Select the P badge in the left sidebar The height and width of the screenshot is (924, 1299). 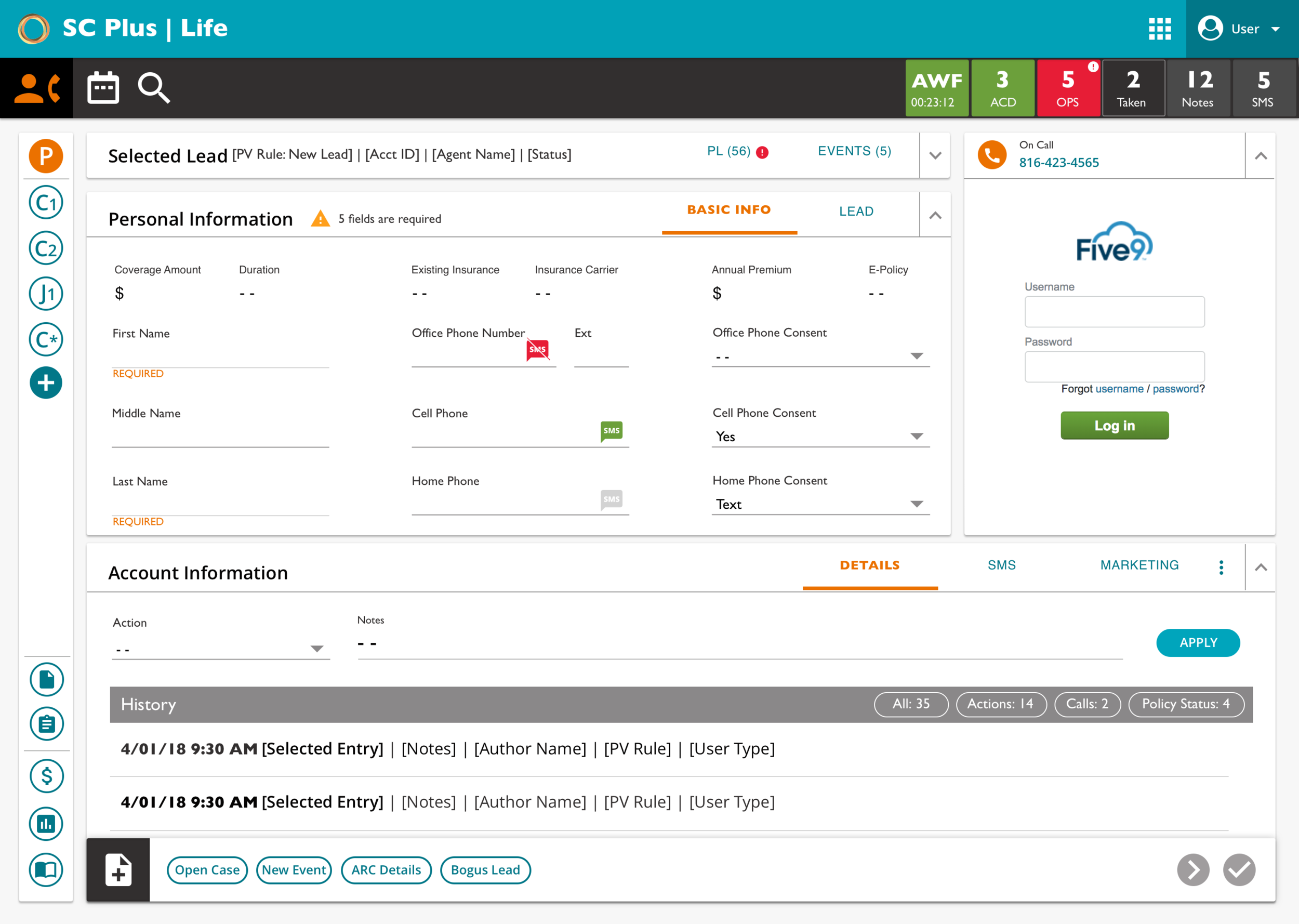point(46,155)
